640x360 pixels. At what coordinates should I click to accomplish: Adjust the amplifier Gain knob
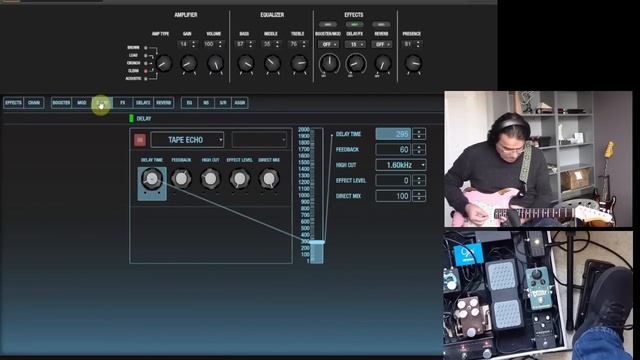pyautogui.click(x=189, y=63)
